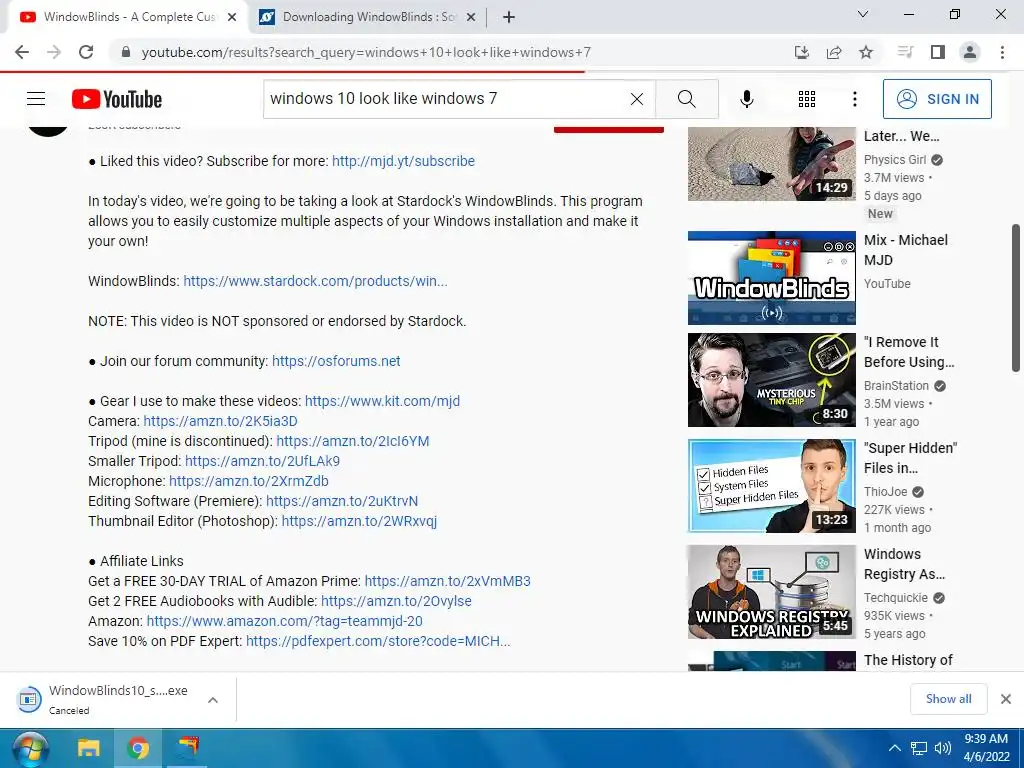Open the discontinued Tripod amazon link
Screen dimensions: 1024x768
(x=353, y=441)
